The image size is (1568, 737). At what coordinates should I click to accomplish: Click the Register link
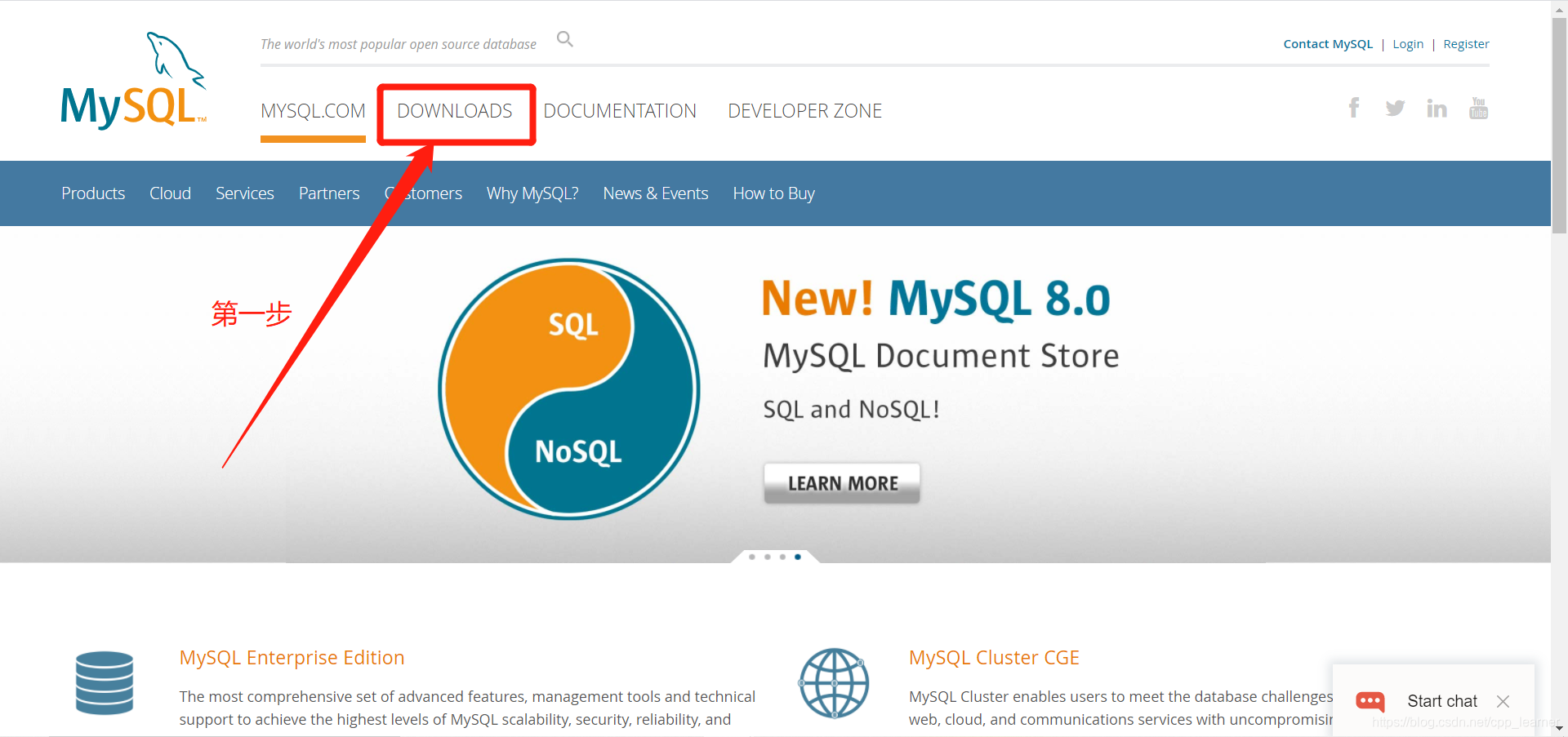click(1466, 44)
